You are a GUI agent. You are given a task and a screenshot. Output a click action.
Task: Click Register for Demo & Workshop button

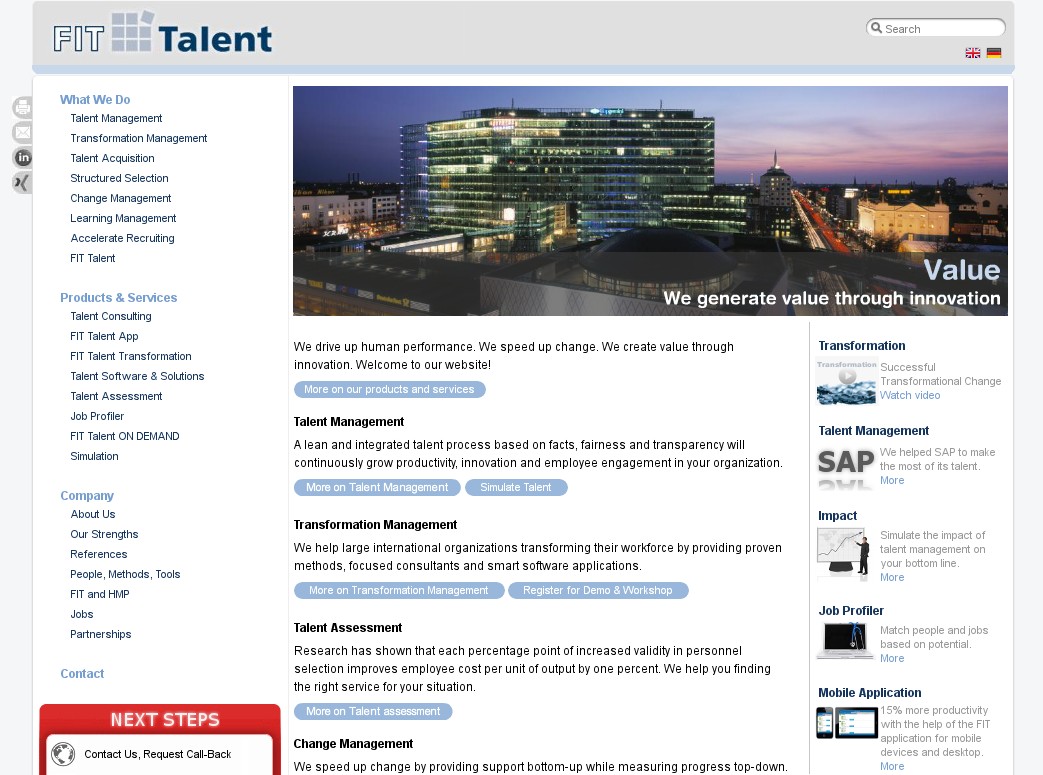(x=598, y=591)
